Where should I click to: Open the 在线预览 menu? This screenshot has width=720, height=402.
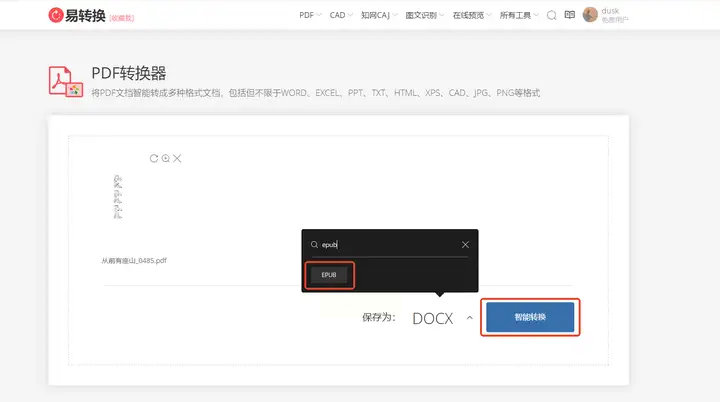472,15
